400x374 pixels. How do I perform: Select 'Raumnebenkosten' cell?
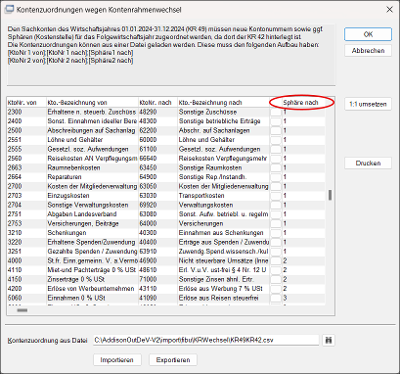(x=74, y=168)
